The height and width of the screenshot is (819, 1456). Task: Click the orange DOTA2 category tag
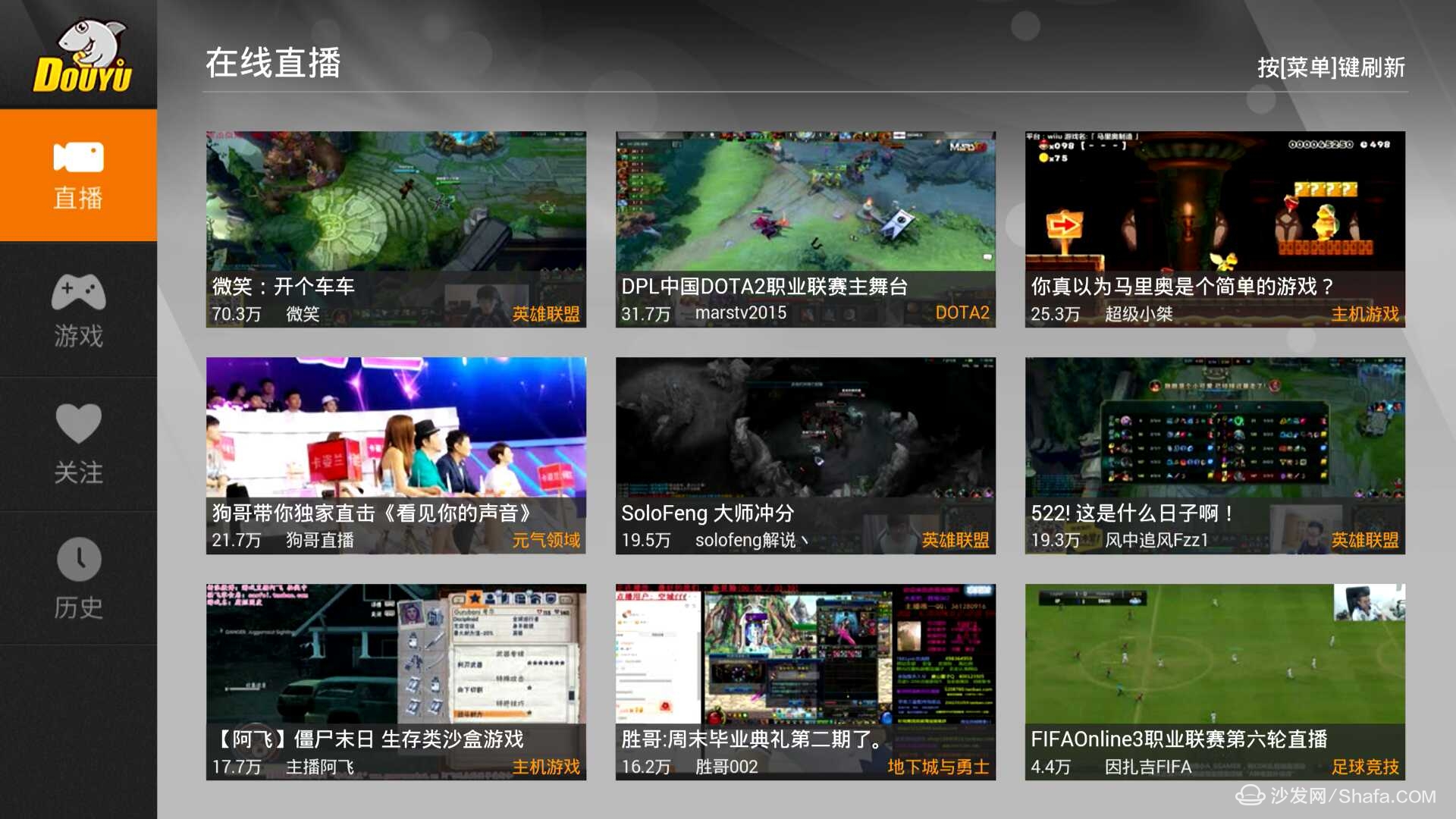click(x=962, y=313)
